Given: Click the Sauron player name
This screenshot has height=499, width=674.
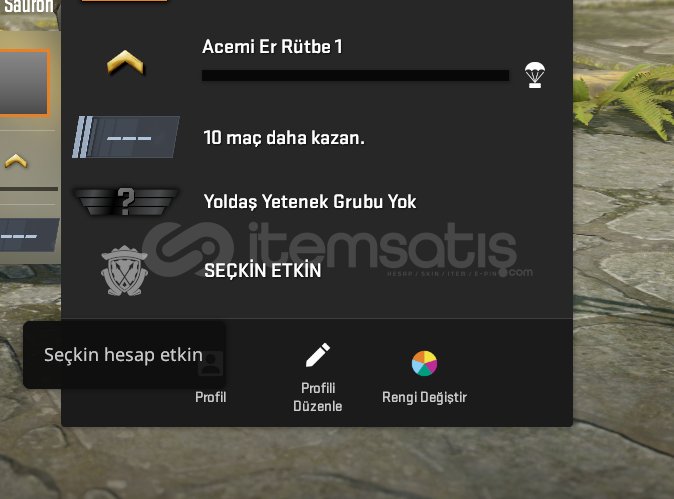Looking at the screenshot, I should pos(28,6).
